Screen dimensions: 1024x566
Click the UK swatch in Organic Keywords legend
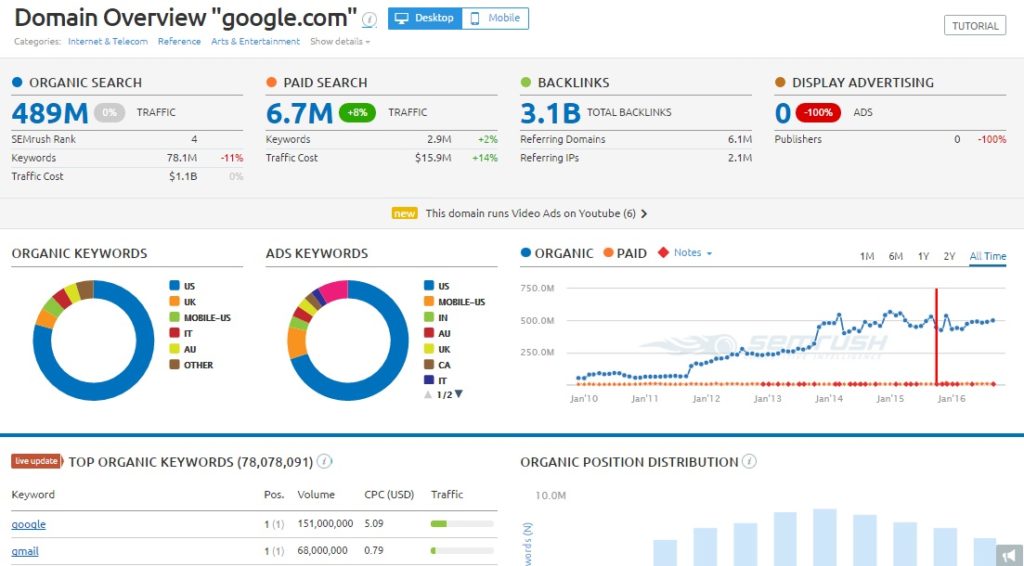174,301
